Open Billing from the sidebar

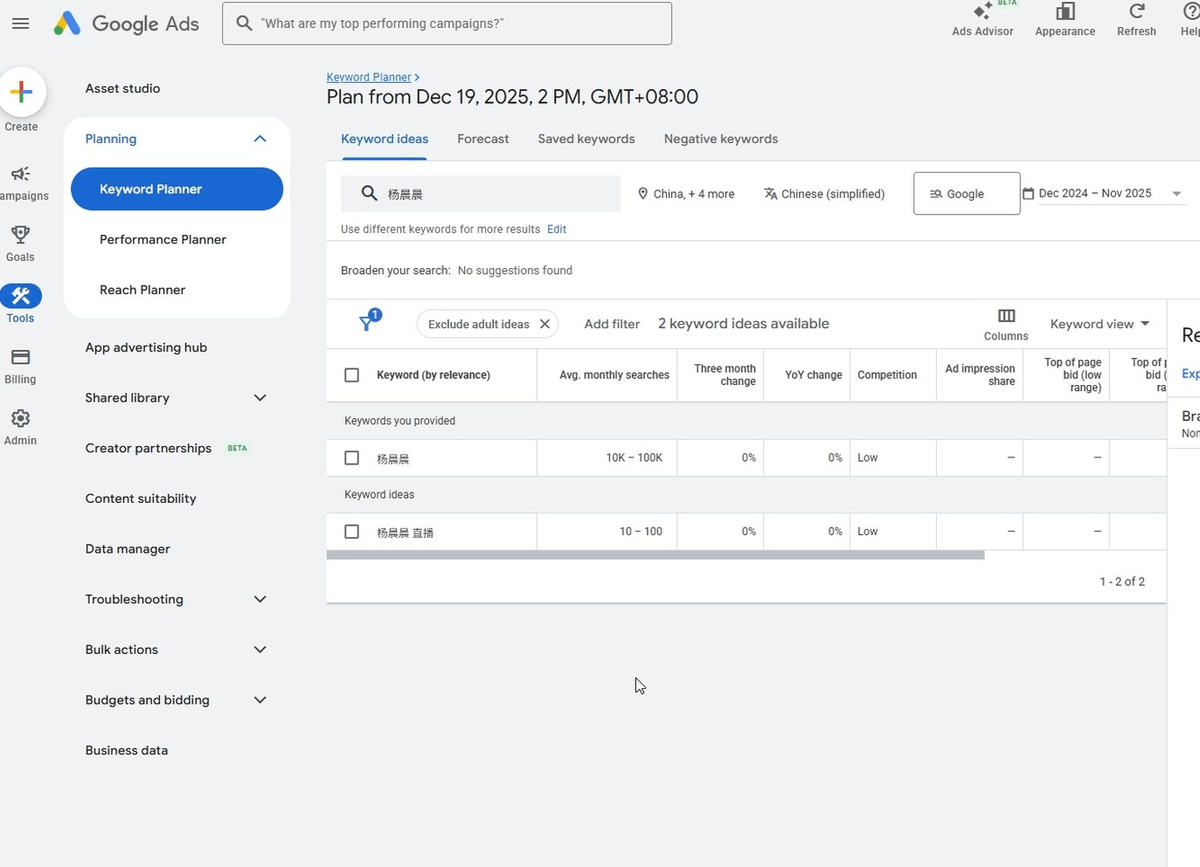point(20,366)
